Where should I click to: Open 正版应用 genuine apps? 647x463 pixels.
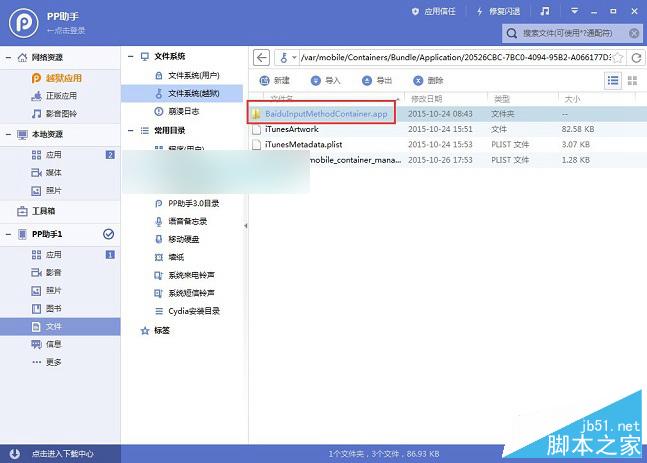pos(54,96)
